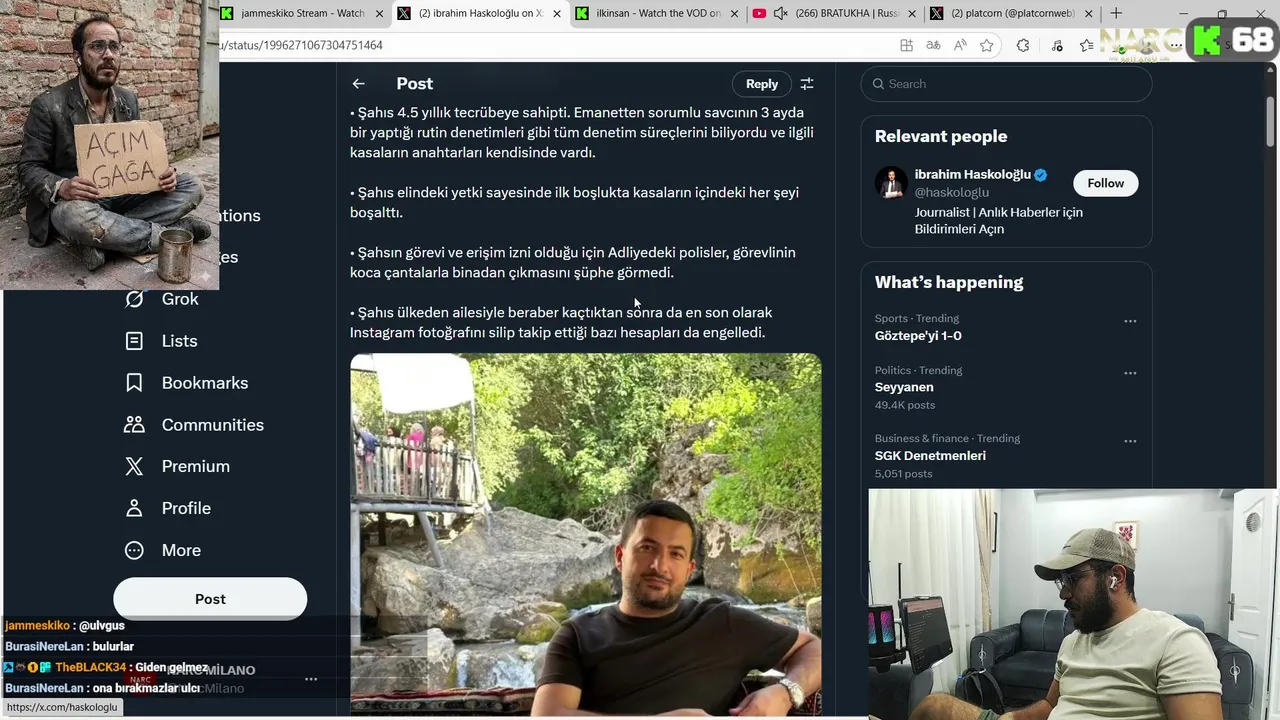
Task: Click the Reply button
Action: 762,84
